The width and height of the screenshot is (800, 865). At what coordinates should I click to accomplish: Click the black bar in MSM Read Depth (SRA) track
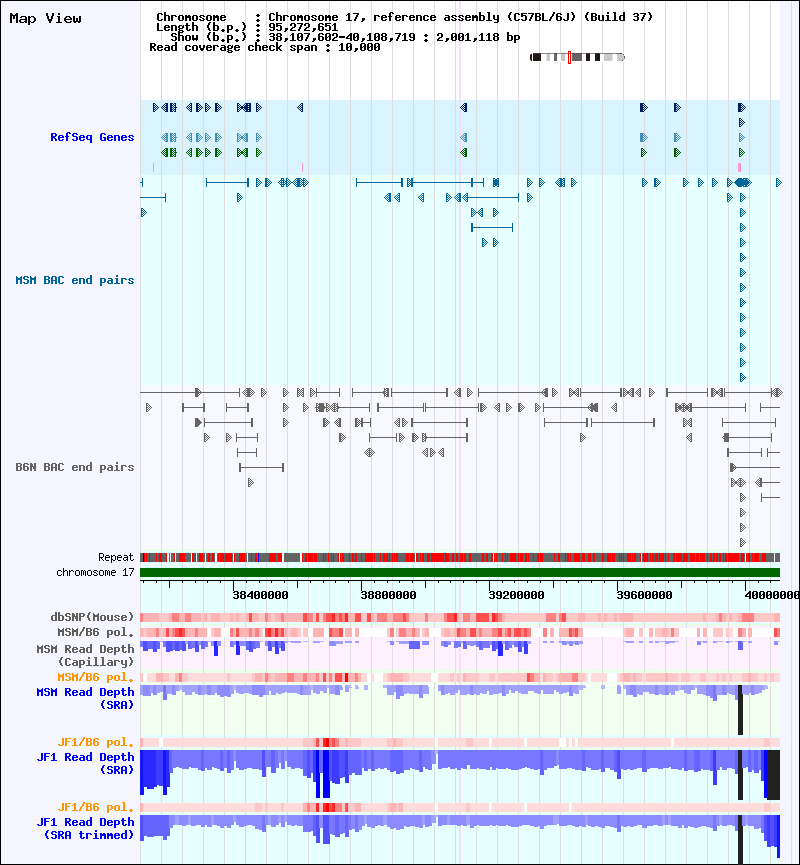[740, 710]
